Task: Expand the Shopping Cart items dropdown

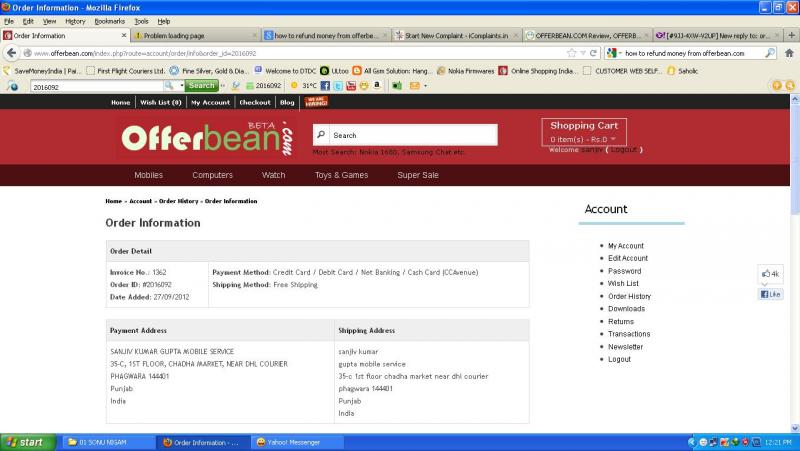Action: (613, 139)
